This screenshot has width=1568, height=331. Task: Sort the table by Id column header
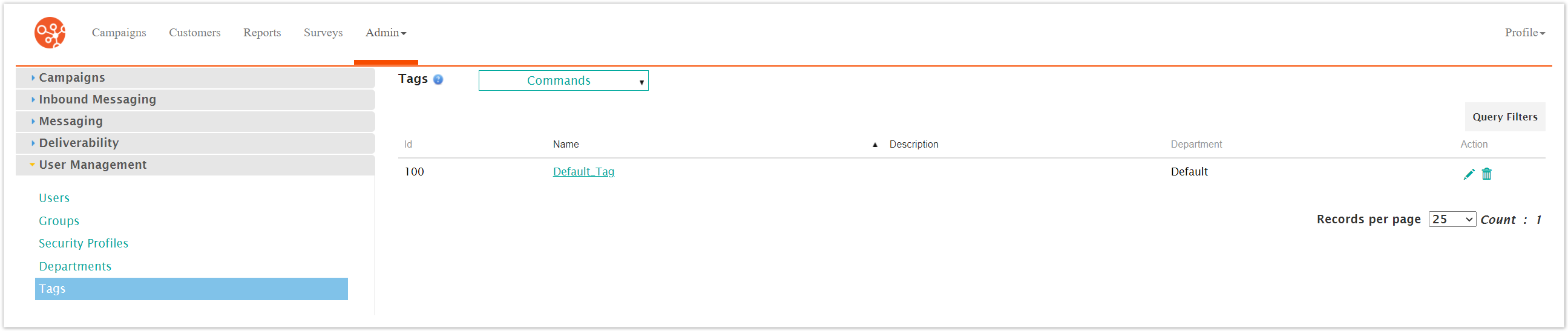(x=408, y=145)
